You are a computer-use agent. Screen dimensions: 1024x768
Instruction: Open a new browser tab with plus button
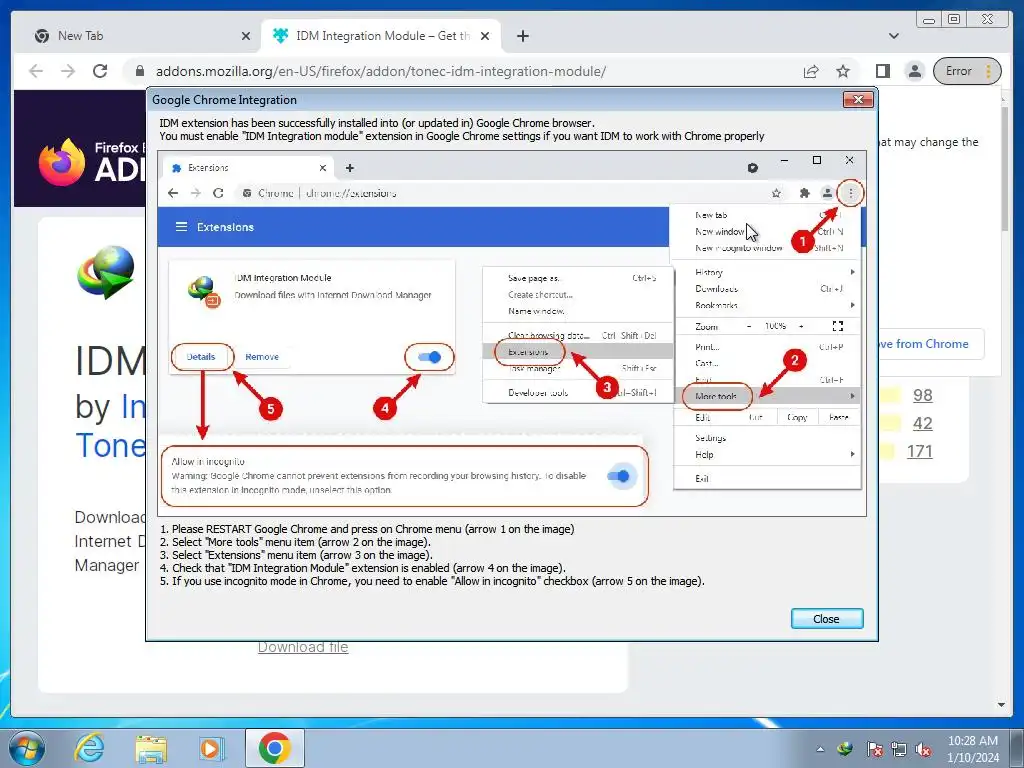tap(522, 36)
